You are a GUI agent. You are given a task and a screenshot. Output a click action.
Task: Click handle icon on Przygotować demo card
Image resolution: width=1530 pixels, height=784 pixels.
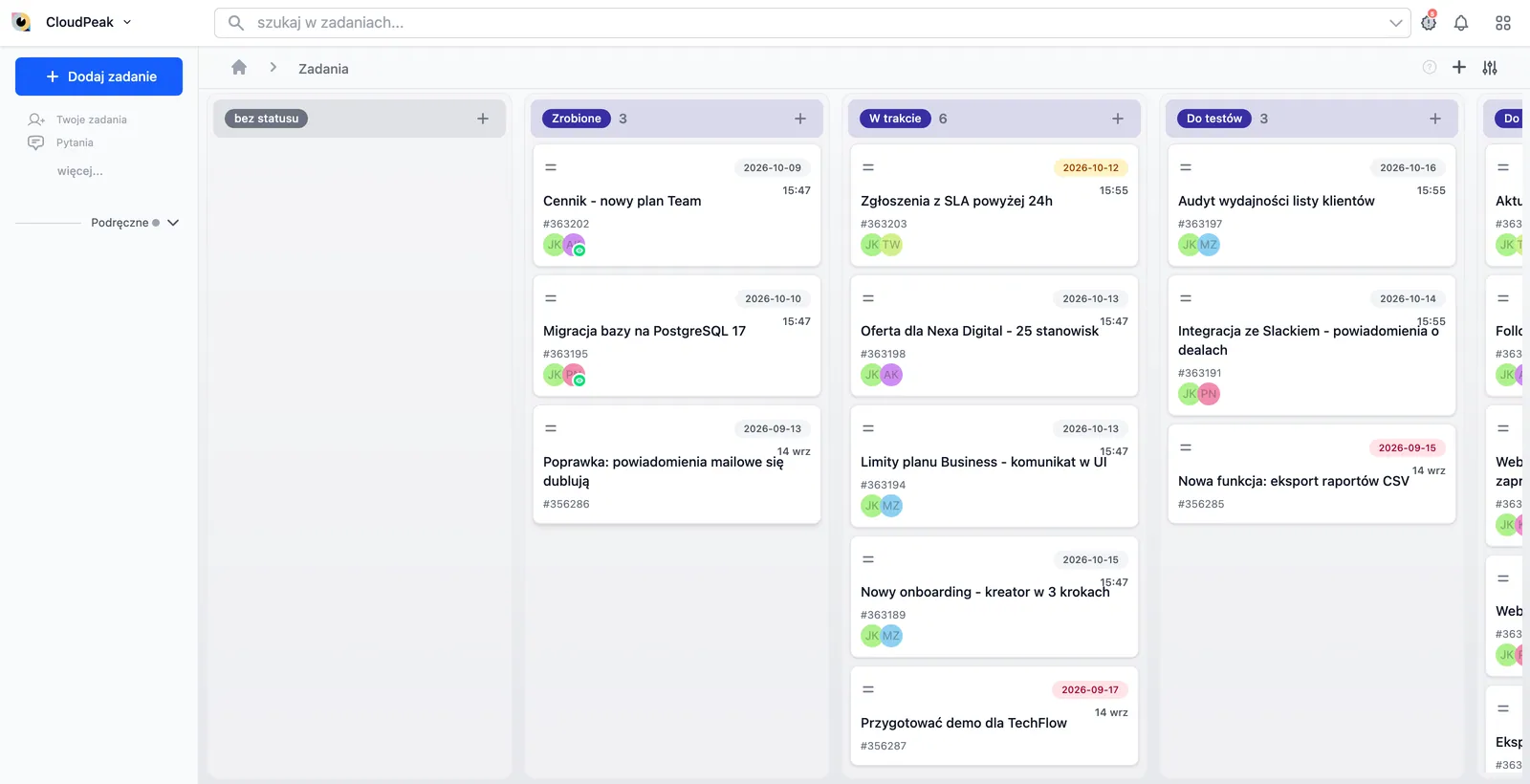[868, 689]
